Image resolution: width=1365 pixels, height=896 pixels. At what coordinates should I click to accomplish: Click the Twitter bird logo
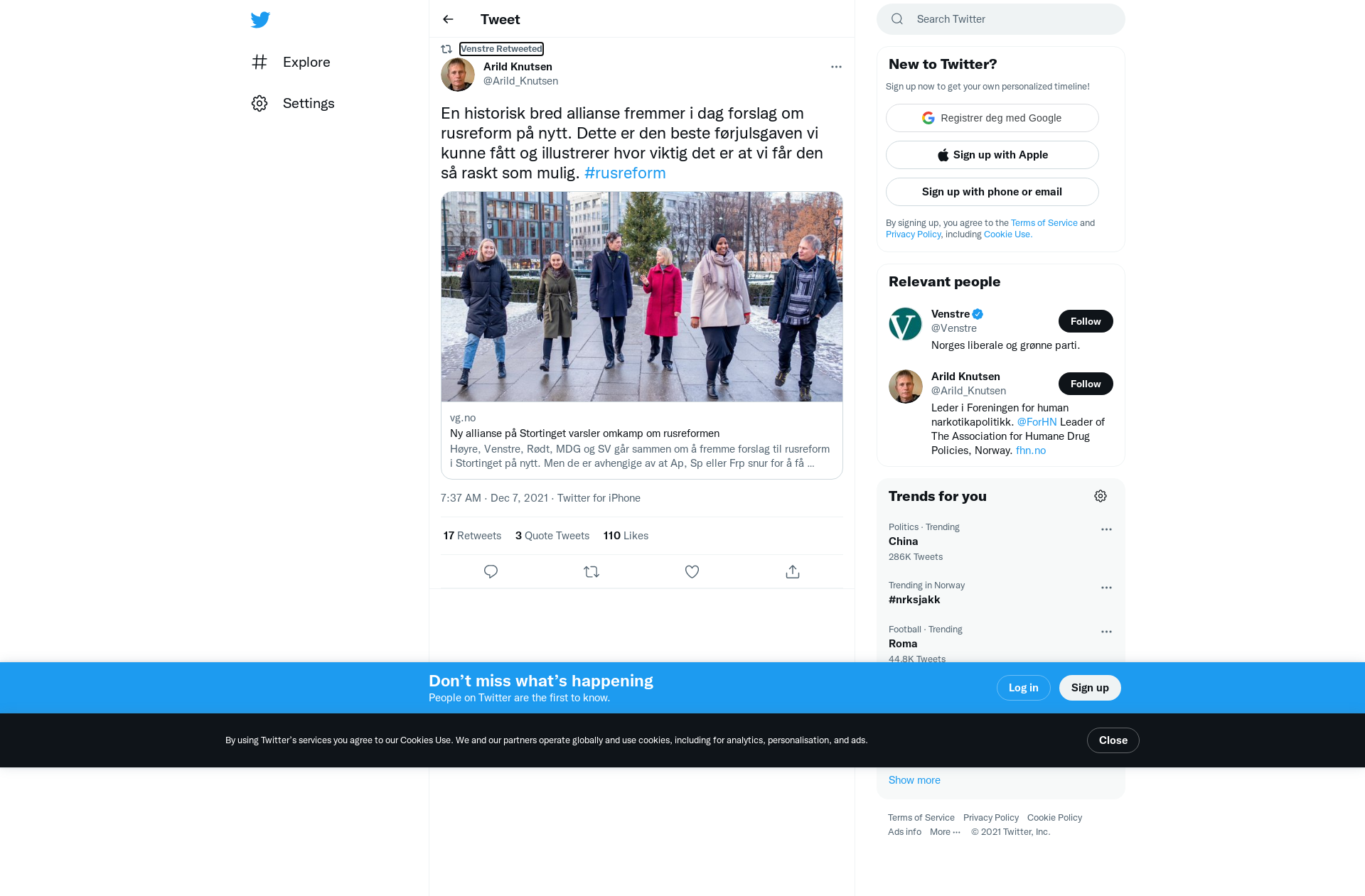point(260,20)
